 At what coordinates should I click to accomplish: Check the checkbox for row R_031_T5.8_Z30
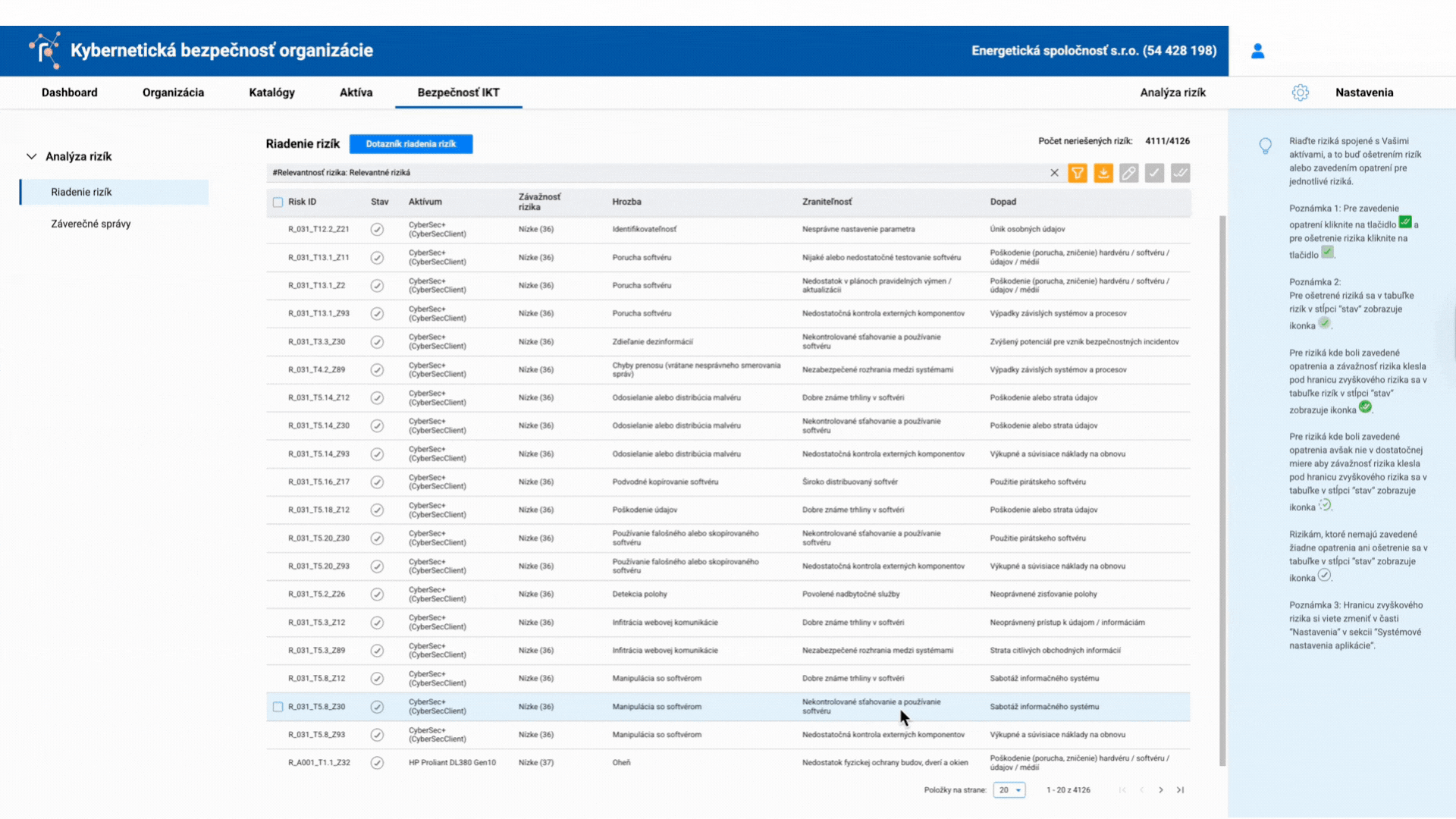(x=278, y=707)
